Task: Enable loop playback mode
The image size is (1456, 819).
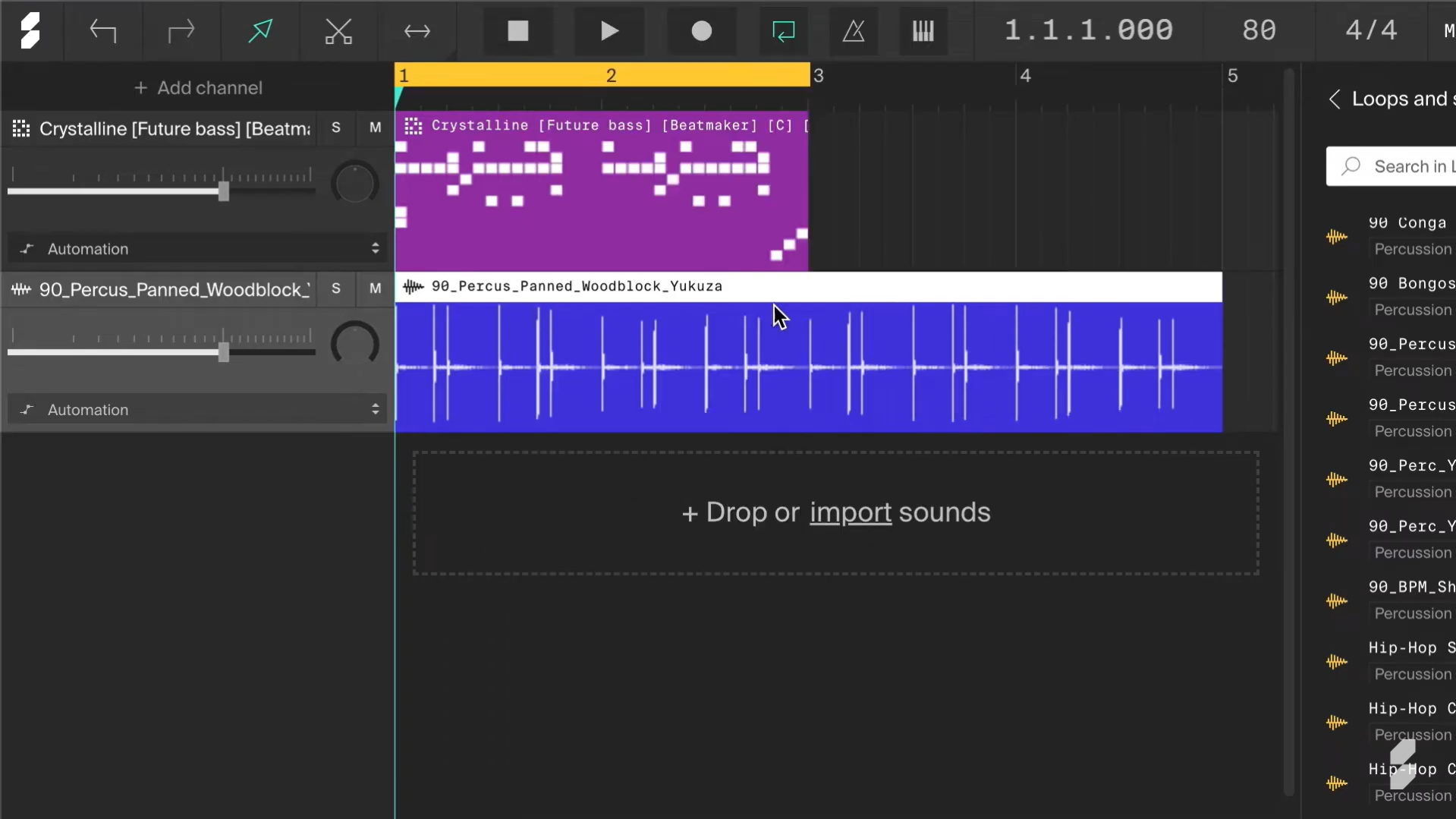Action: pyautogui.click(x=783, y=31)
